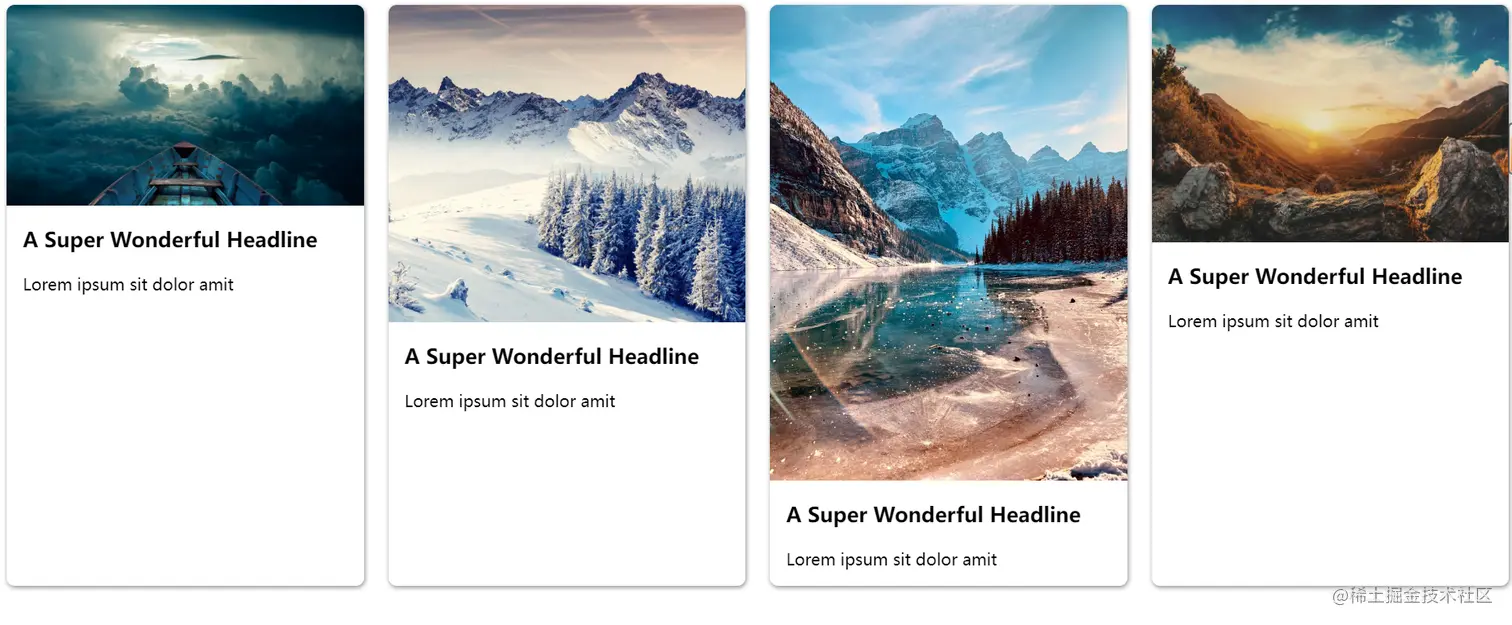Click the sun in the sunset image

click(1318, 122)
